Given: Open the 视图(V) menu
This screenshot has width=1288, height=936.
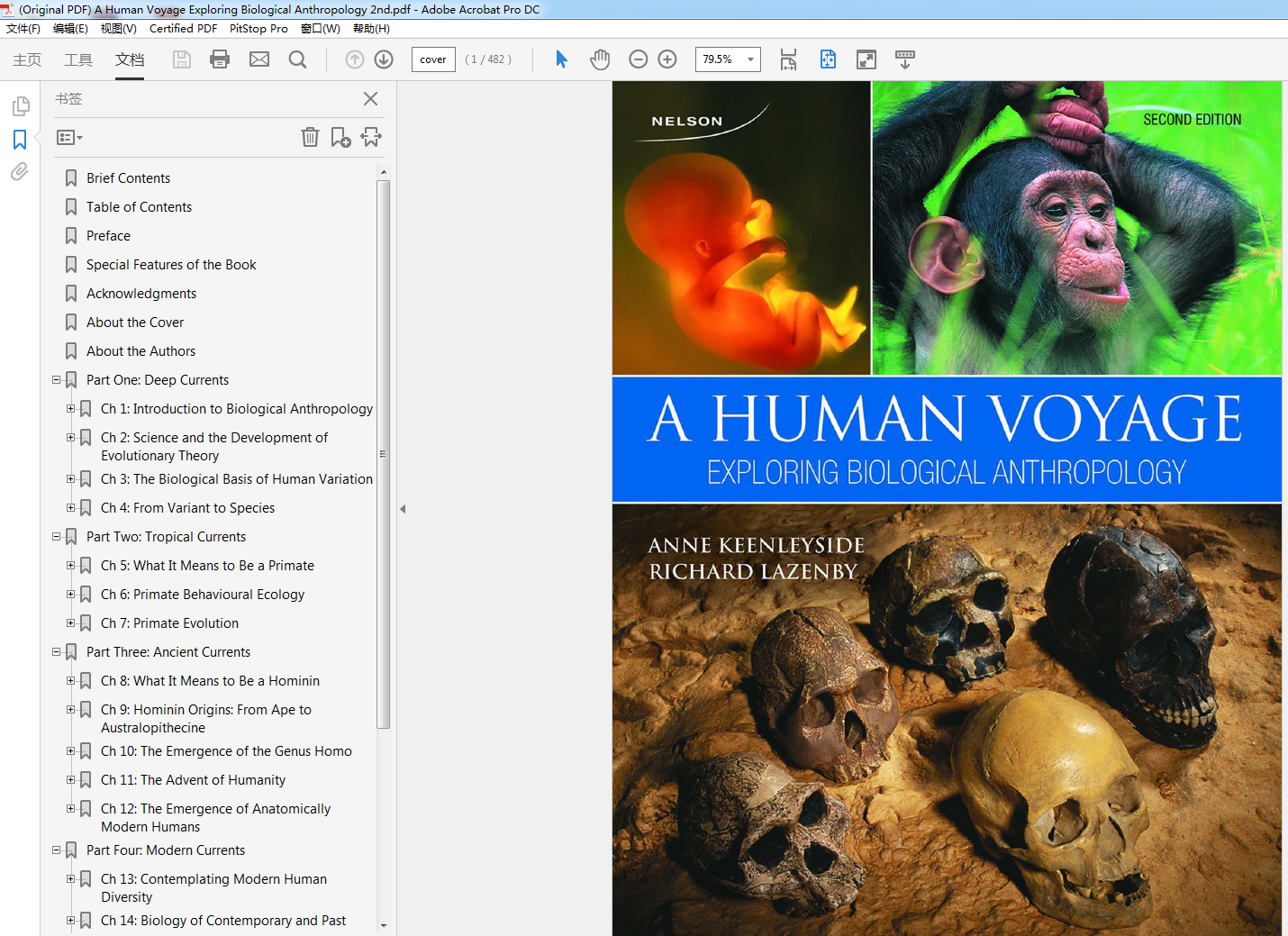Looking at the screenshot, I should (x=118, y=29).
